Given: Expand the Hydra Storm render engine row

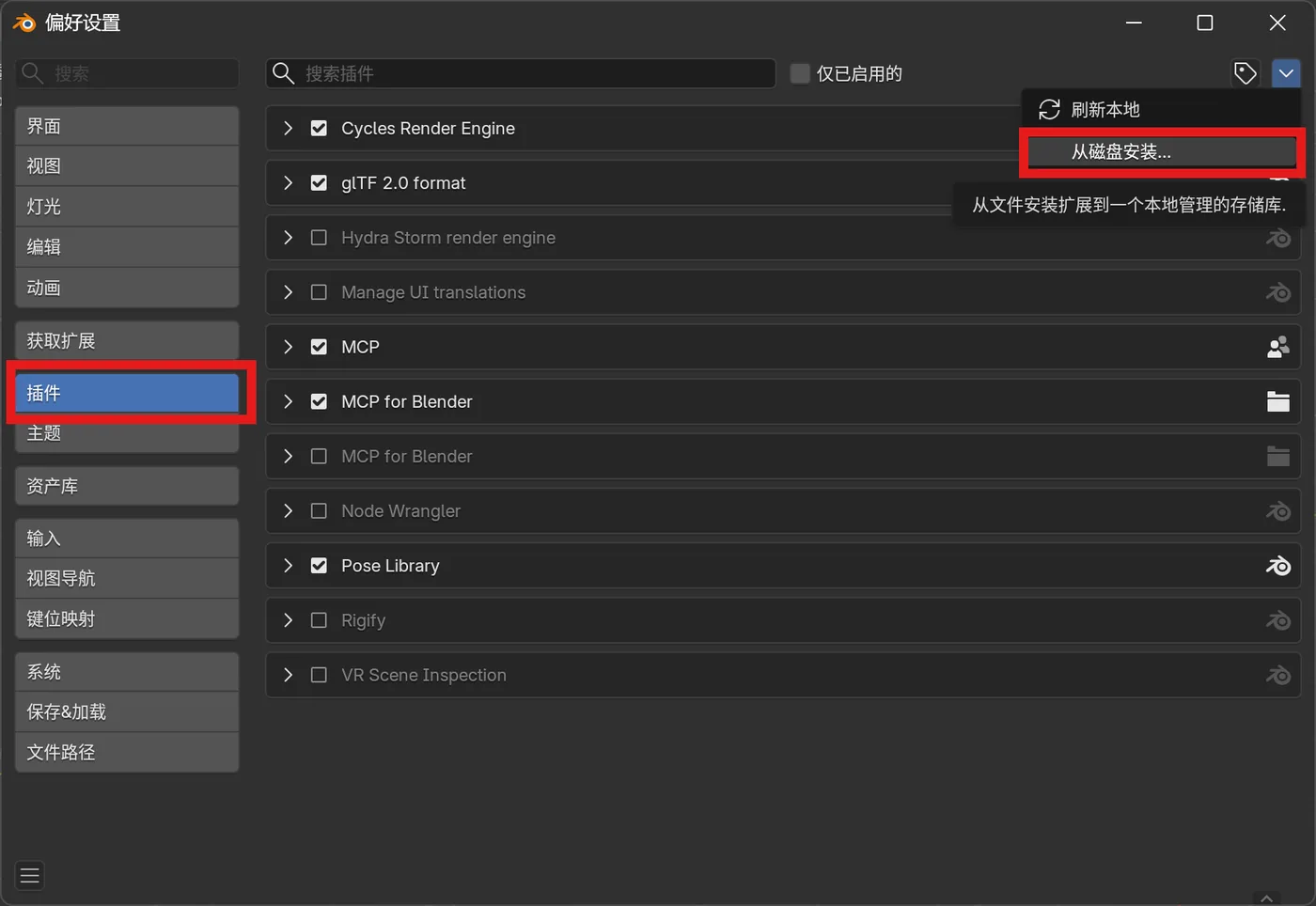Looking at the screenshot, I should (289, 238).
